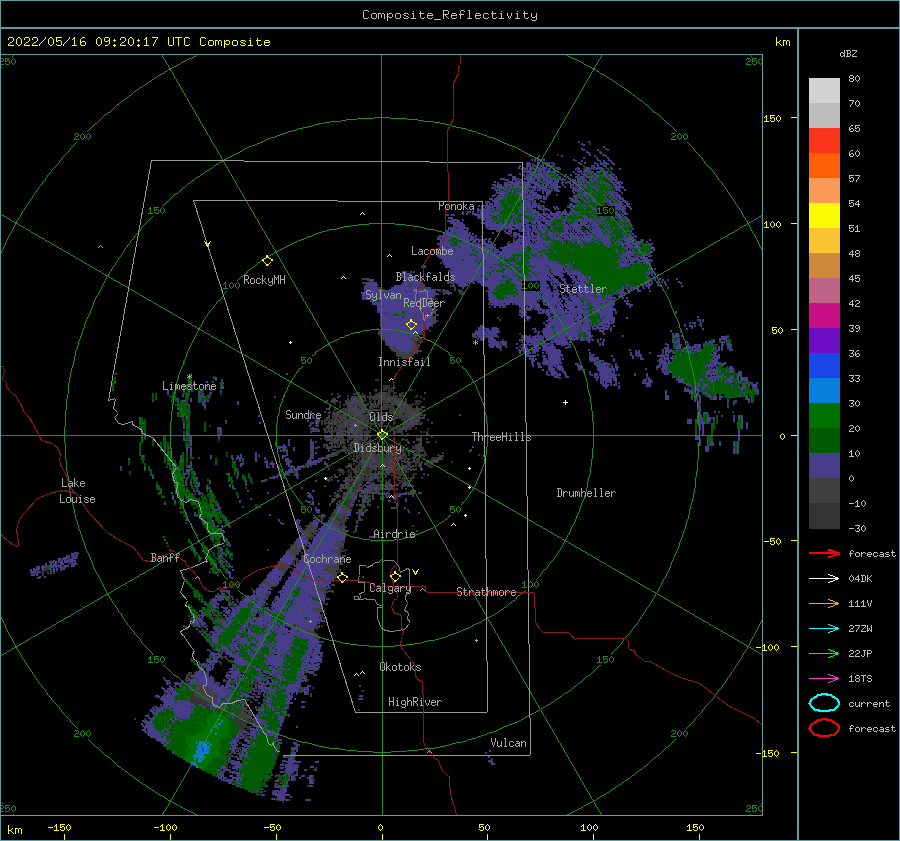This screenshot has height=841, width=900.
Task: Click the orange 60-57 dBZ swatch
Action: 824,166
